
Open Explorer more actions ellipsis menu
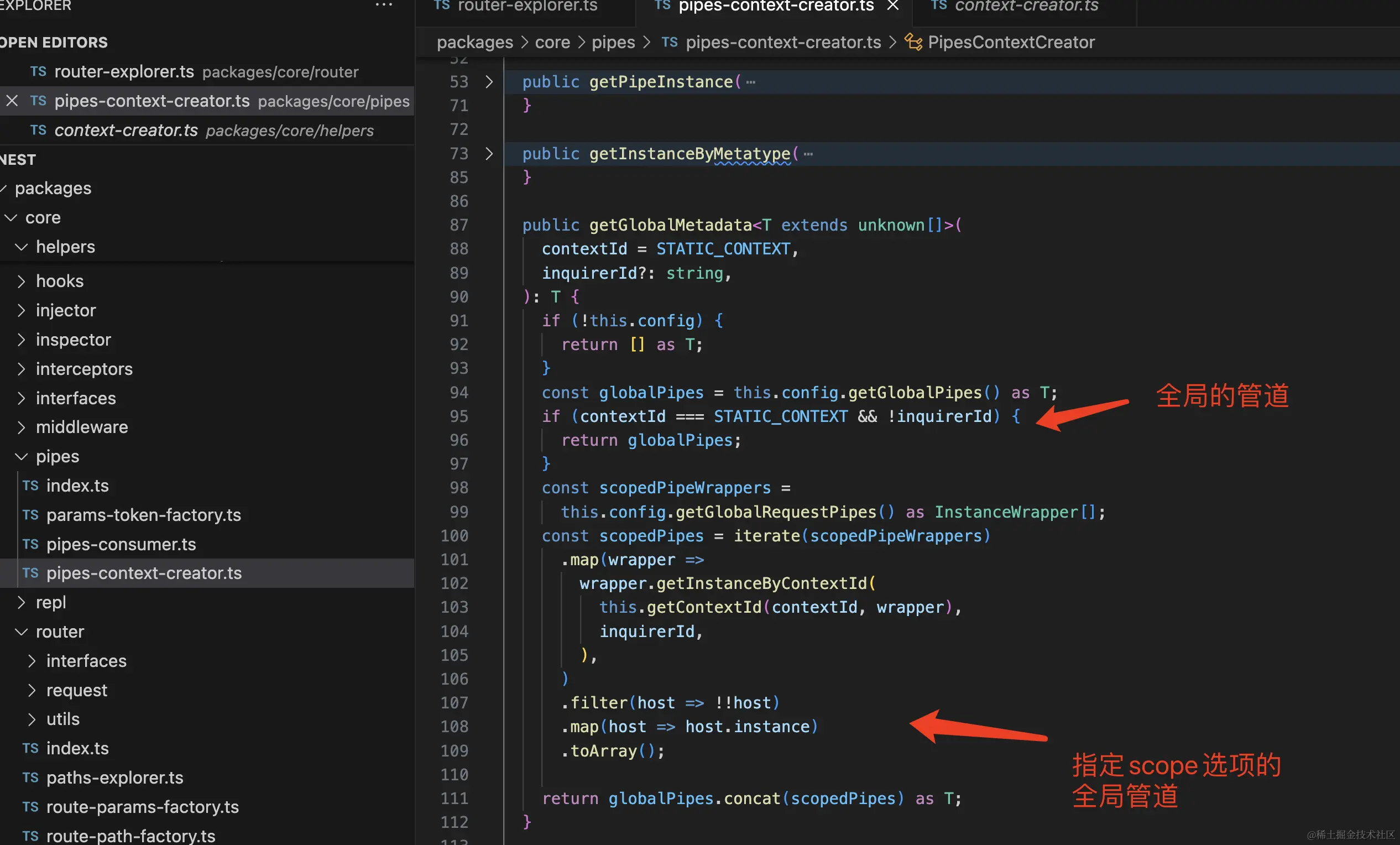point(384,4)
